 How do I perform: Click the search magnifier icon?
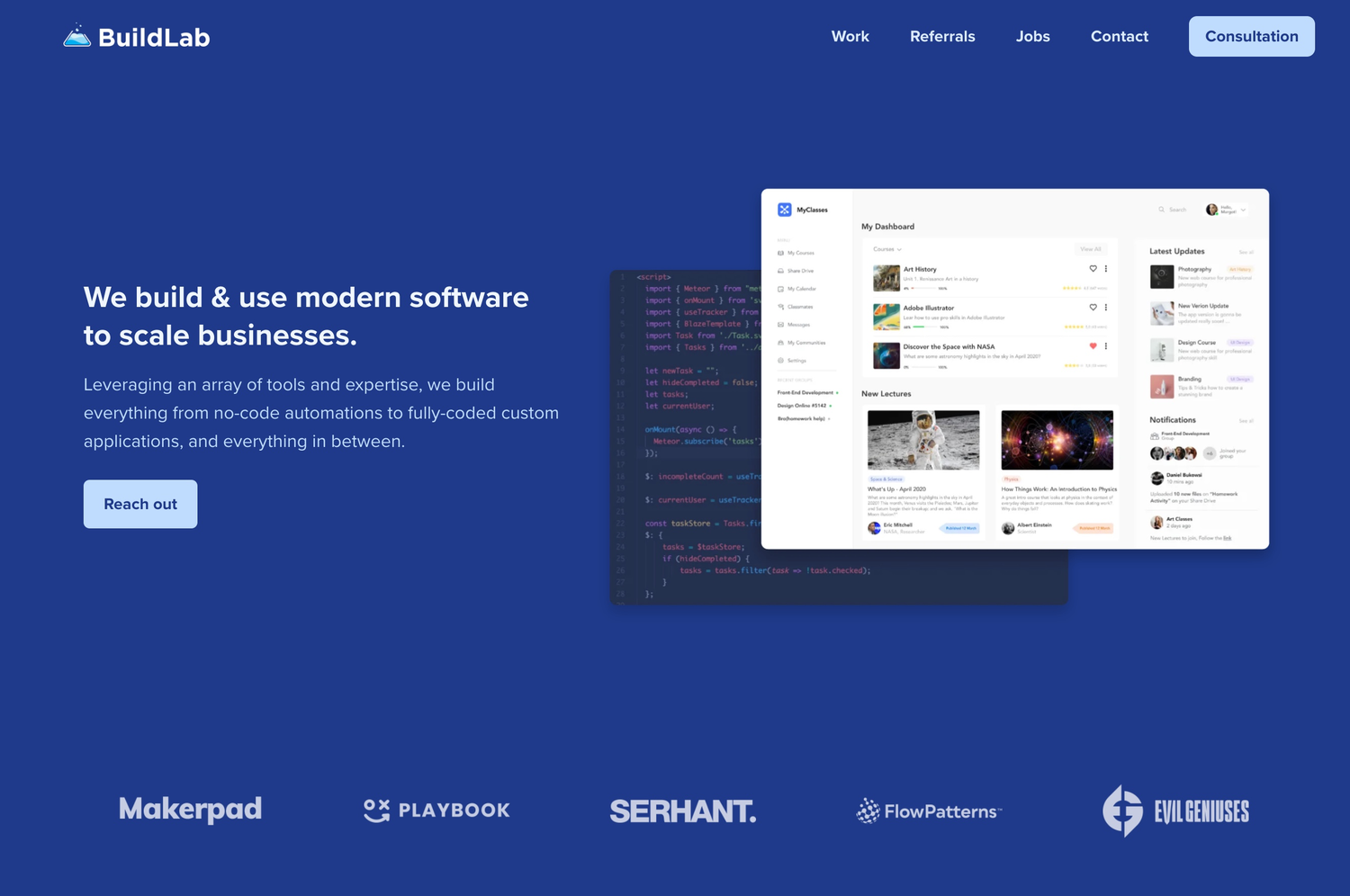[1161, 209]
